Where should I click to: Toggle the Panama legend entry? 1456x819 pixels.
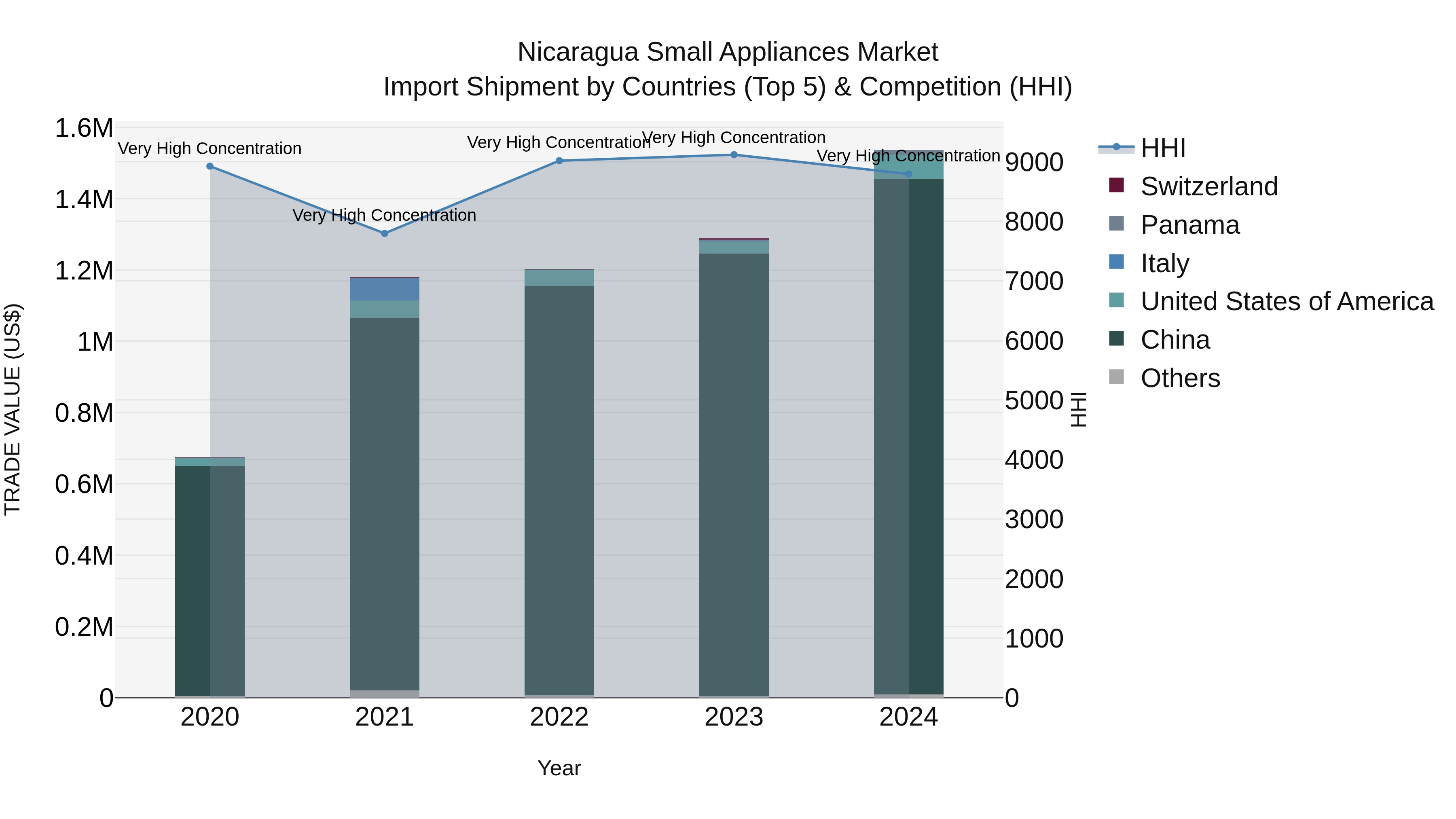point(1174,224)
